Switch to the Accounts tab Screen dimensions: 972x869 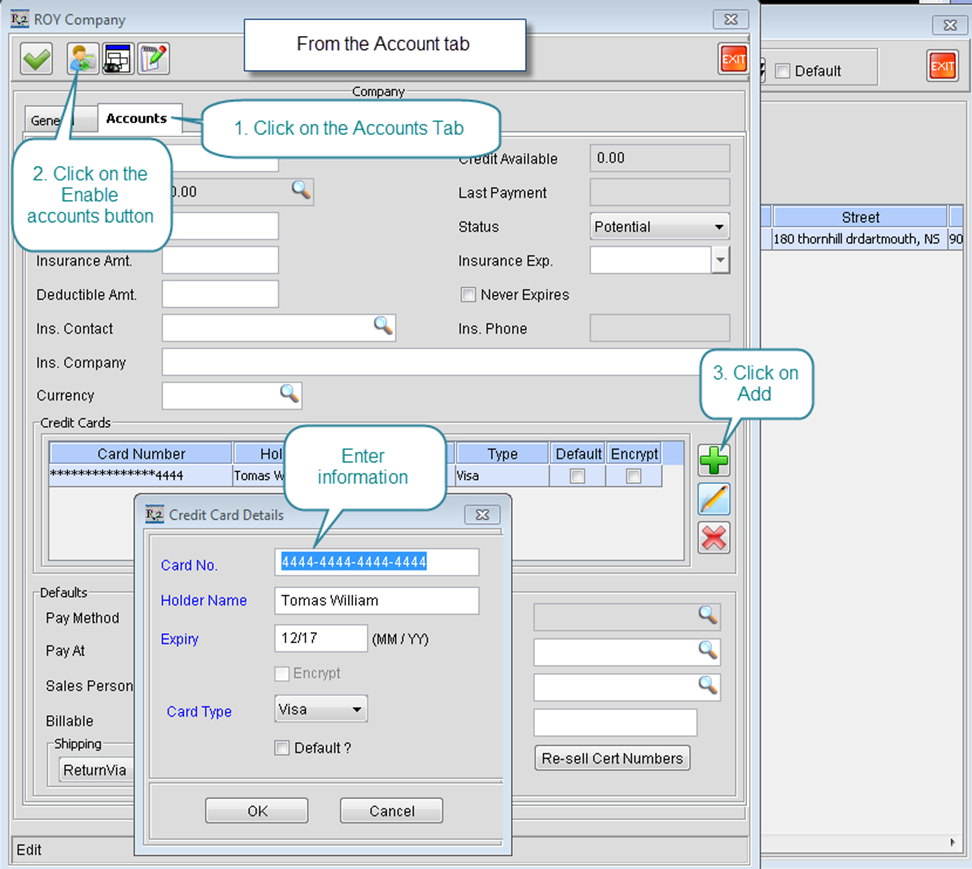(137, 118)
